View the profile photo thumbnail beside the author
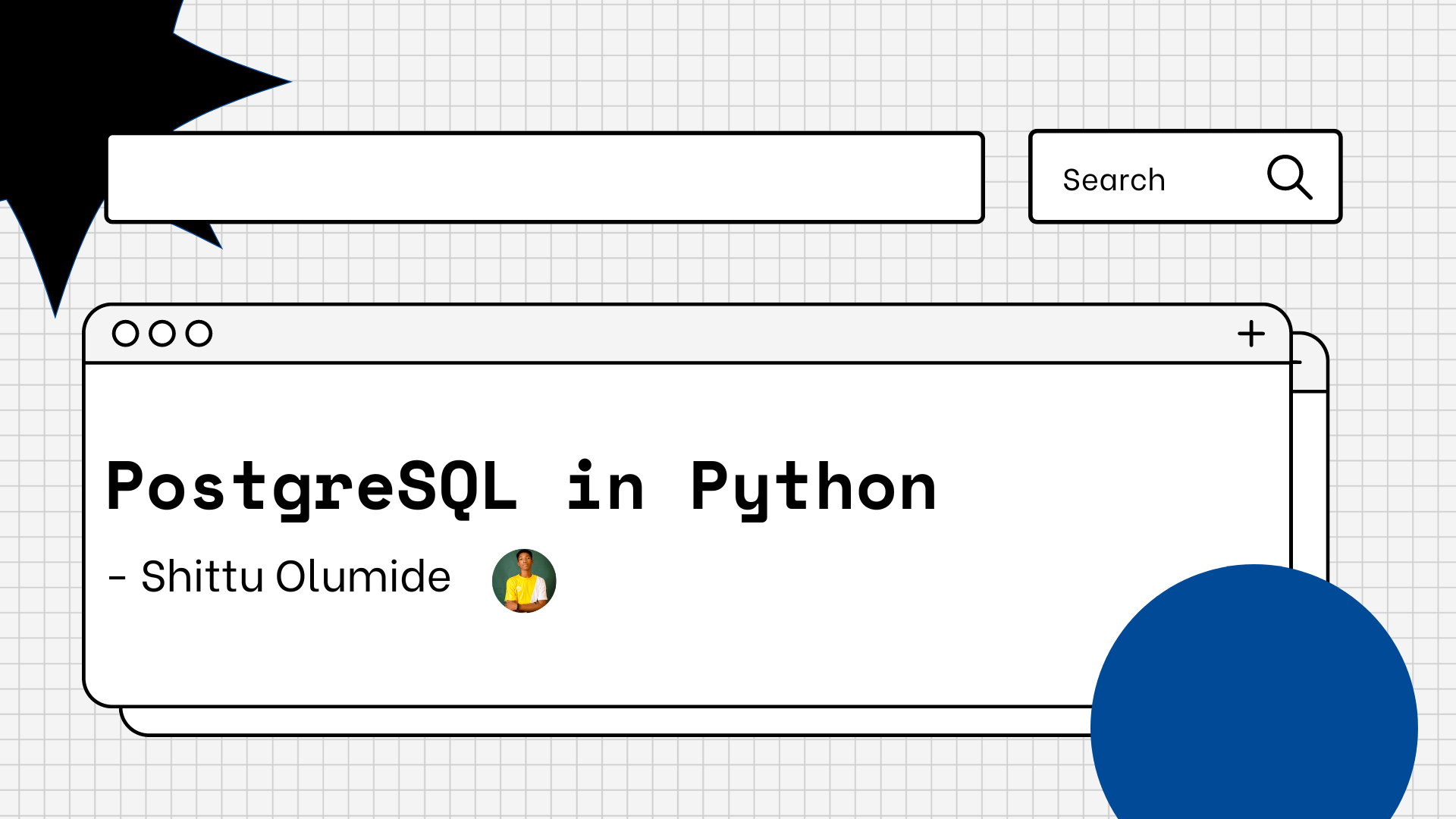Viewport: 1456px width, 819px height. click(x=523, y=581)
